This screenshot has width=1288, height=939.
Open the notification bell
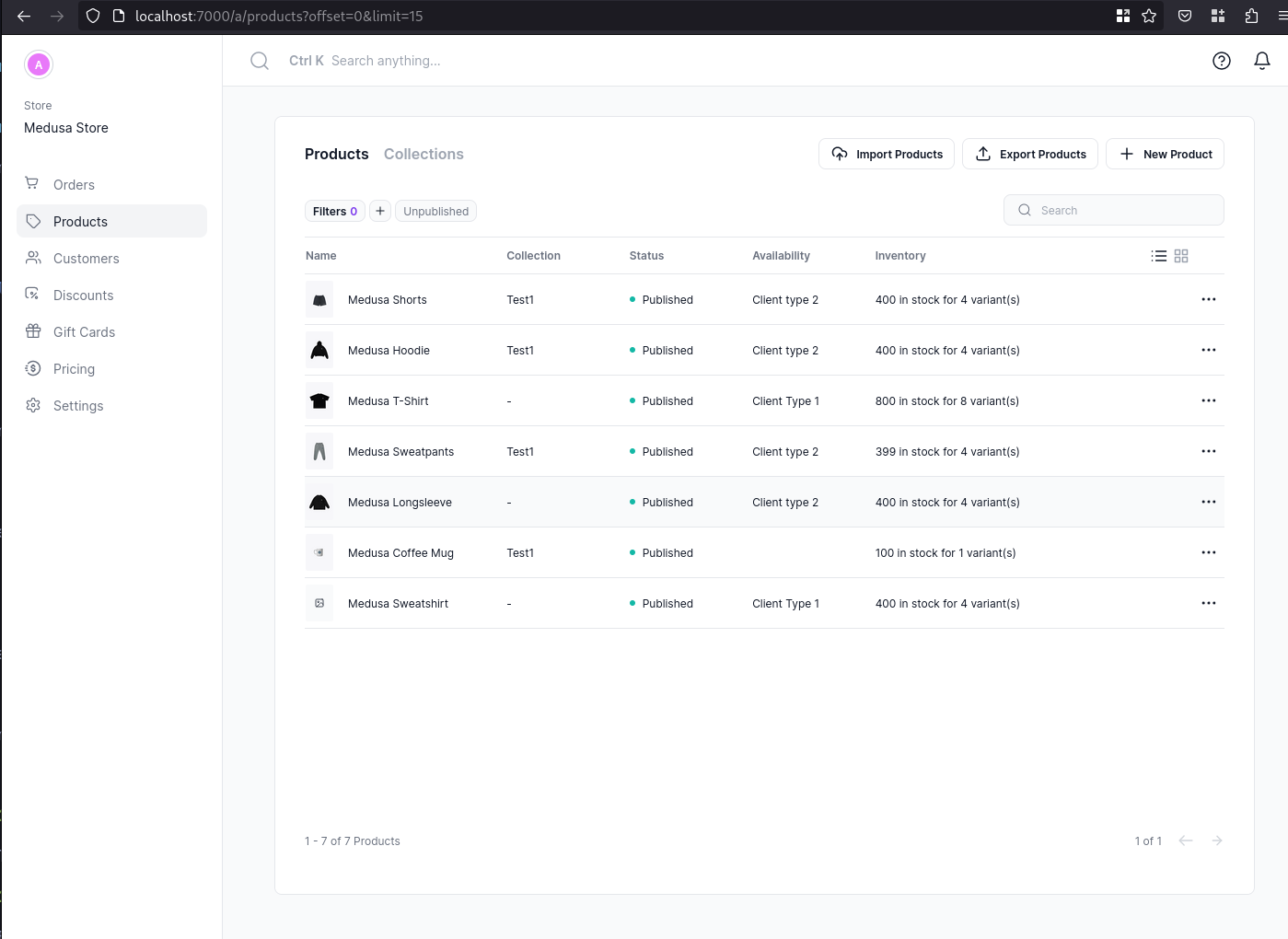click(x=1262, y=61)
